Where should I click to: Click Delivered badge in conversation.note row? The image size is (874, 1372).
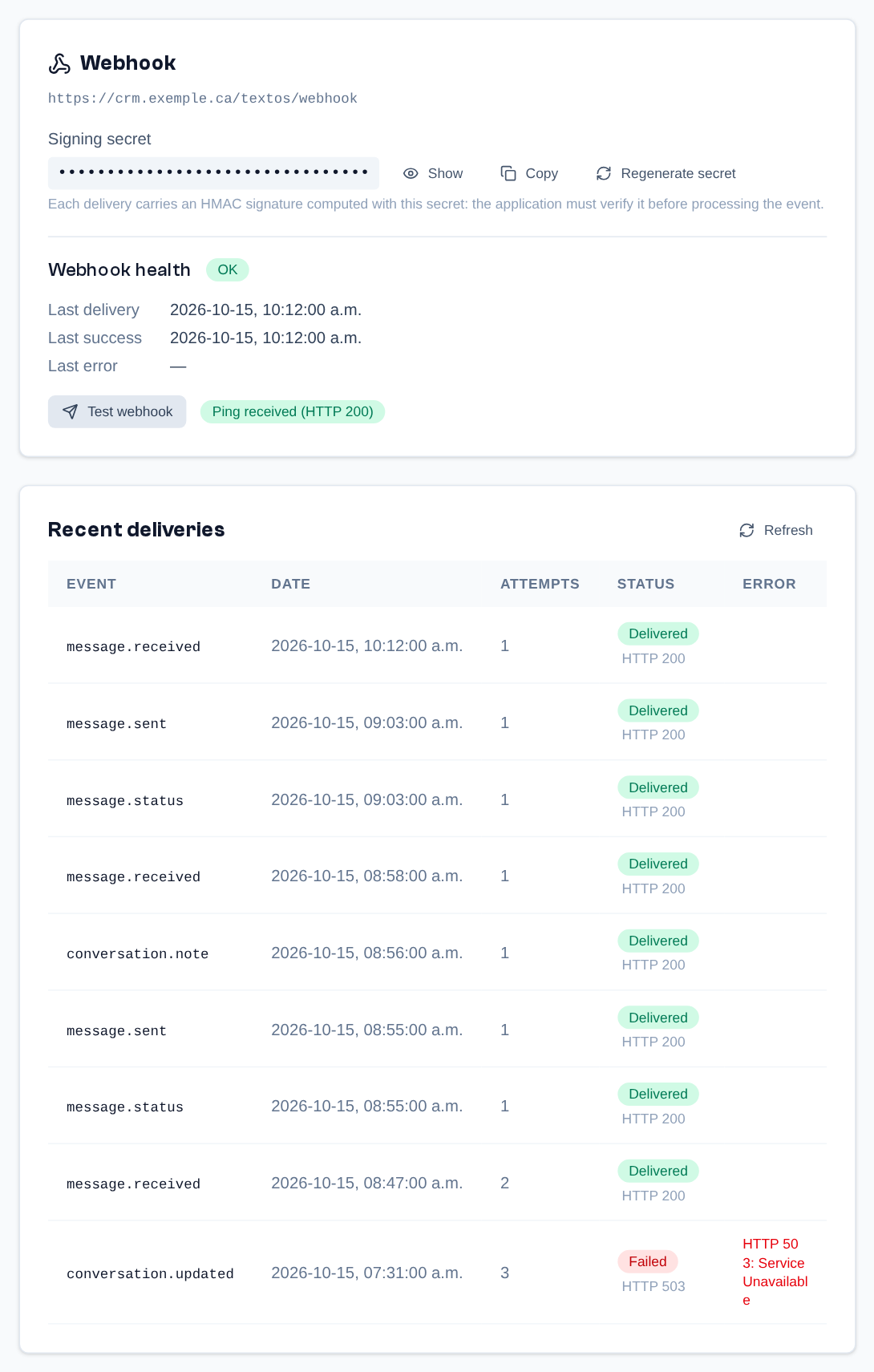[658, 941]
